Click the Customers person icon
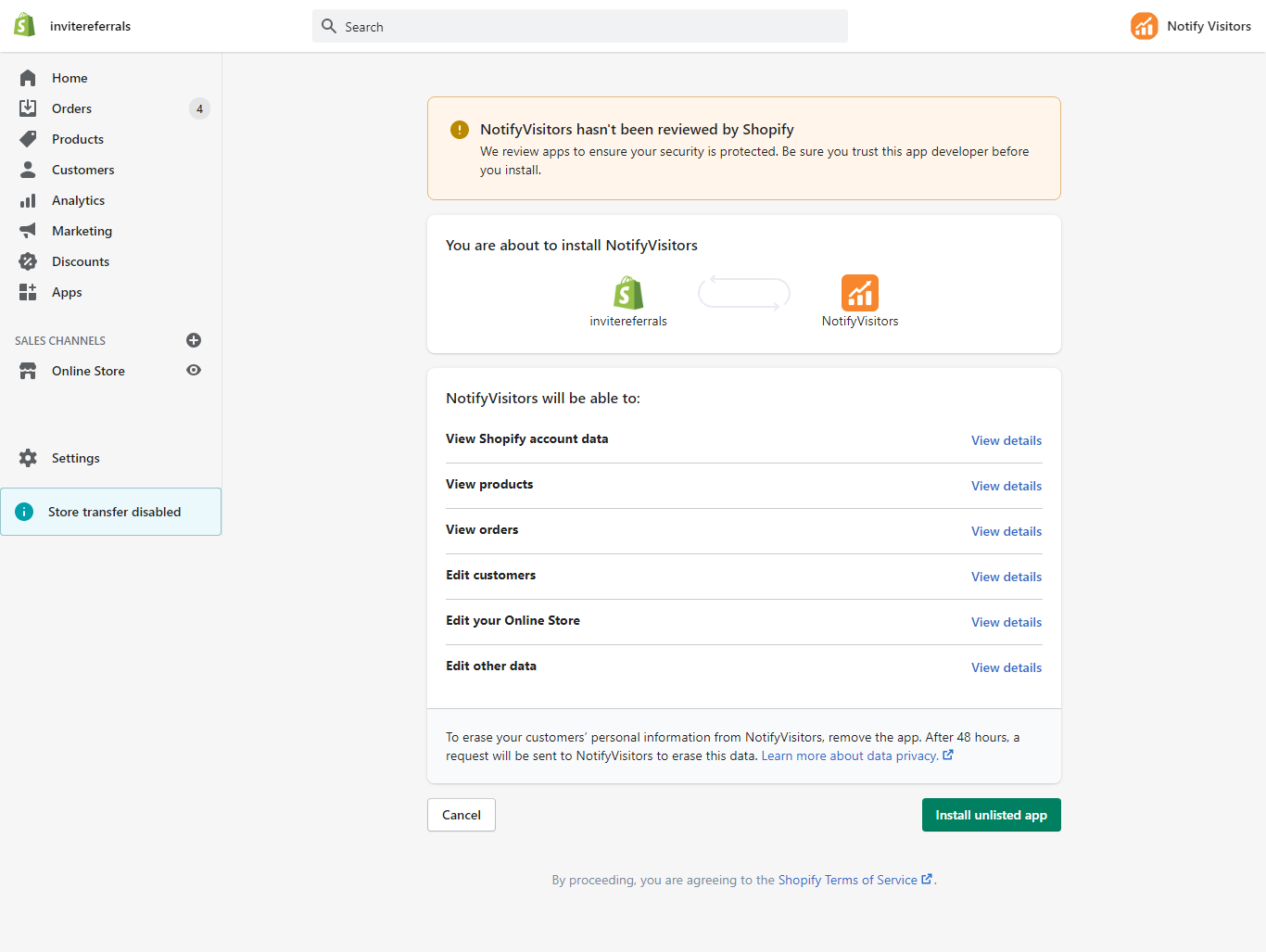This screenshot has height=952, width=1266. [x=28, y=170]
